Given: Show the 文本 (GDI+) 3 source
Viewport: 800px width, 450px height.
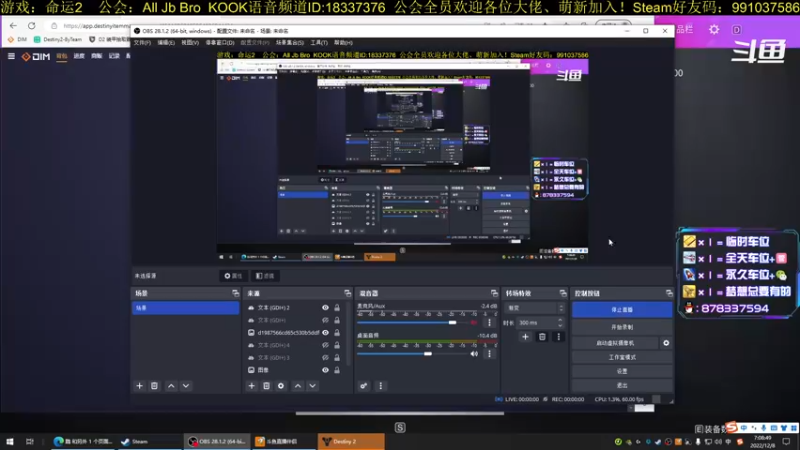Looking at the screenshot, I should pyautogui.click(x=325, y=357).
